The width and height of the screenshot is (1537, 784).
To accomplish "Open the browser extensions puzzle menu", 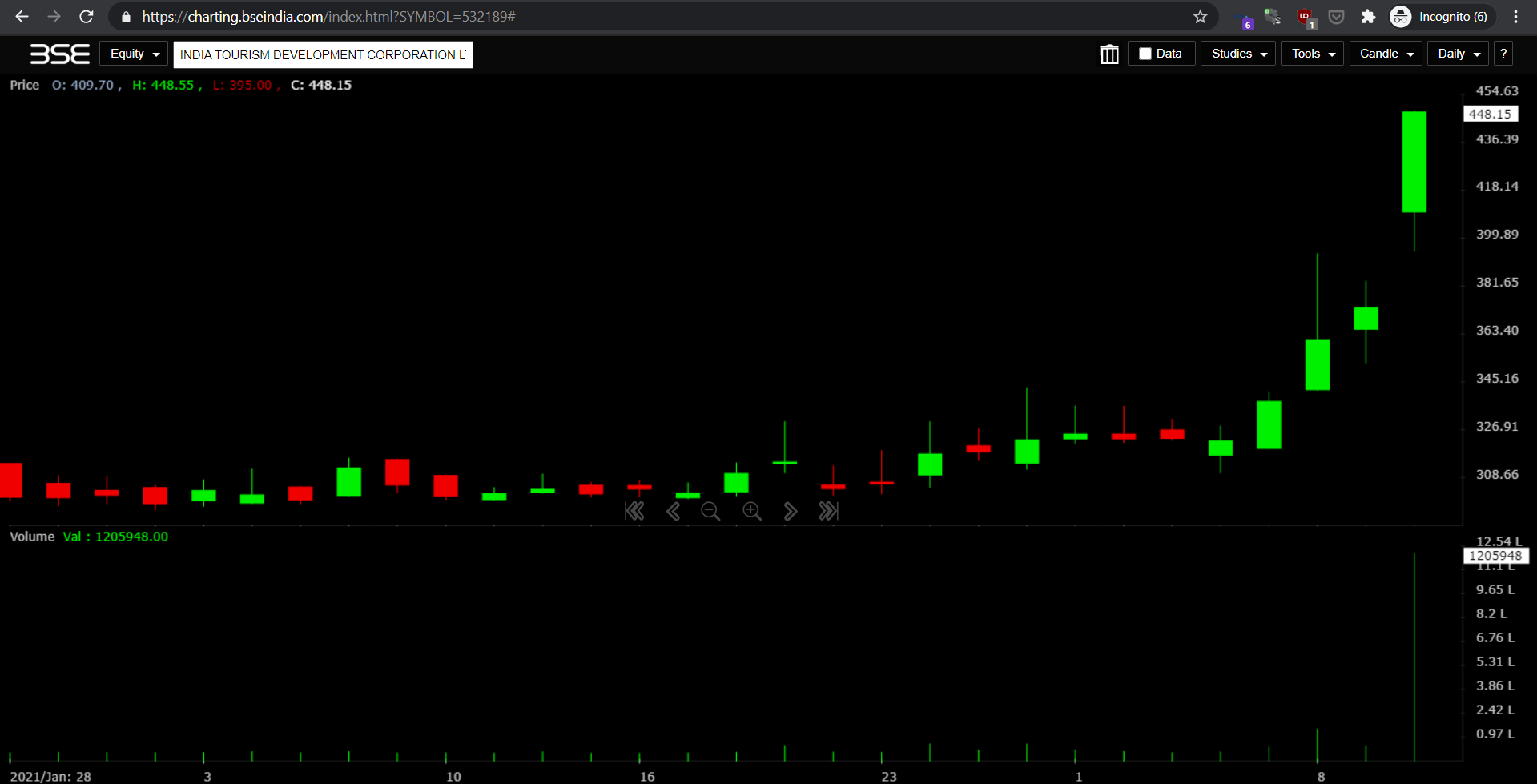I will pyautogui.click(x=1368, y=16).
